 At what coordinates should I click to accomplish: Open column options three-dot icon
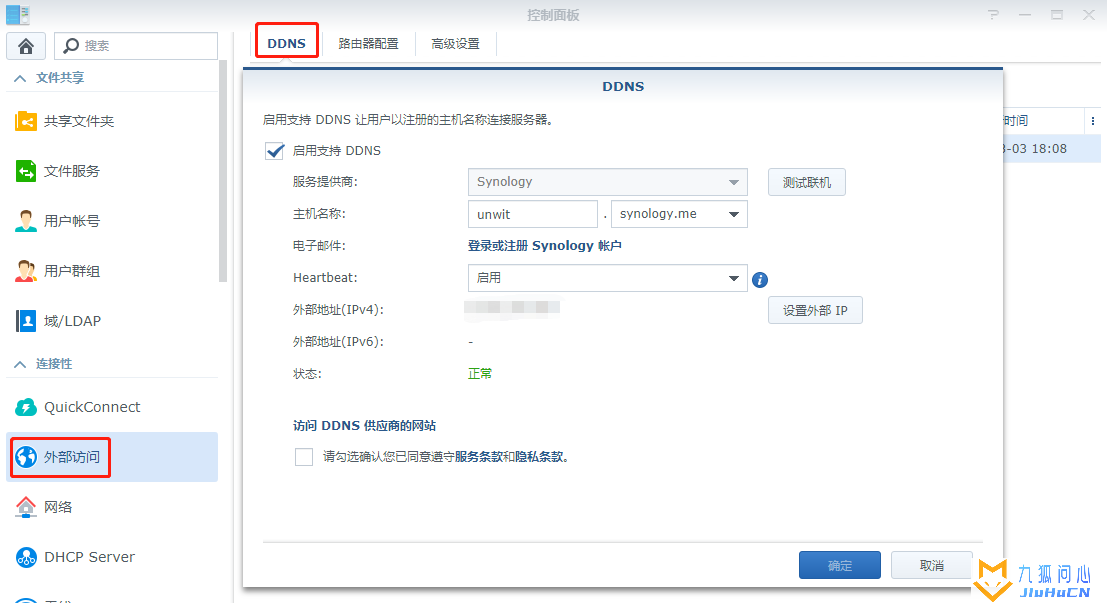click(x=1093, y=121)
